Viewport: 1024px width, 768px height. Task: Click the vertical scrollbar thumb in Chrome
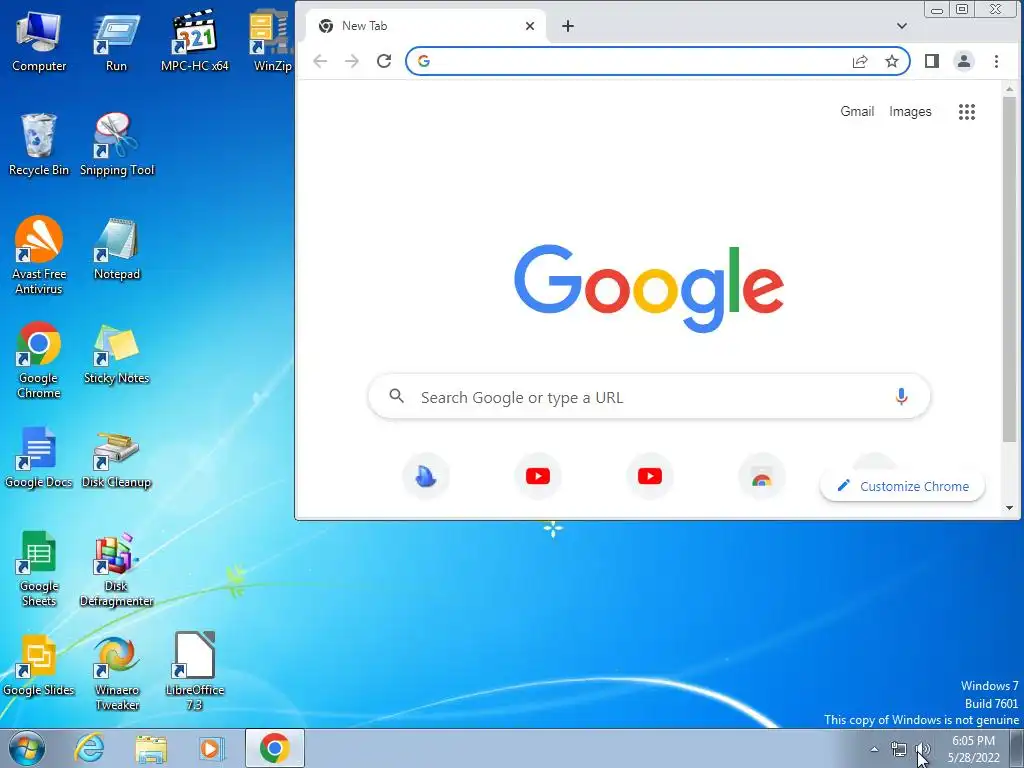[1010, 269]
